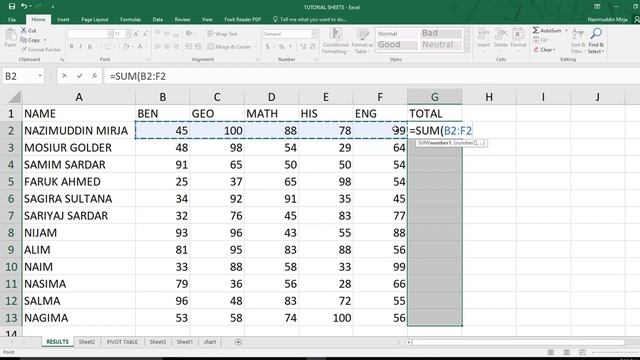Switch to the chart sheet tab
This screenshot has width=640, height=360.
click(x=210, y=342)
